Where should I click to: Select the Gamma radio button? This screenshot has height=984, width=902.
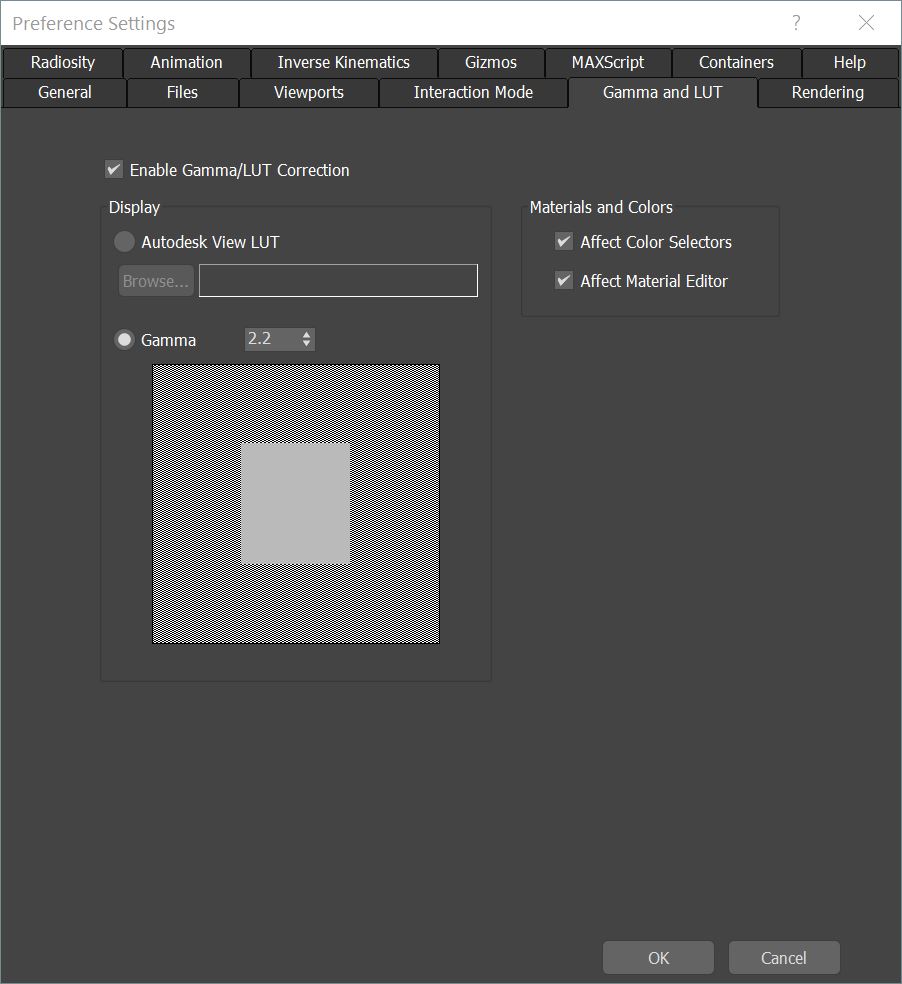pos(124,340)
